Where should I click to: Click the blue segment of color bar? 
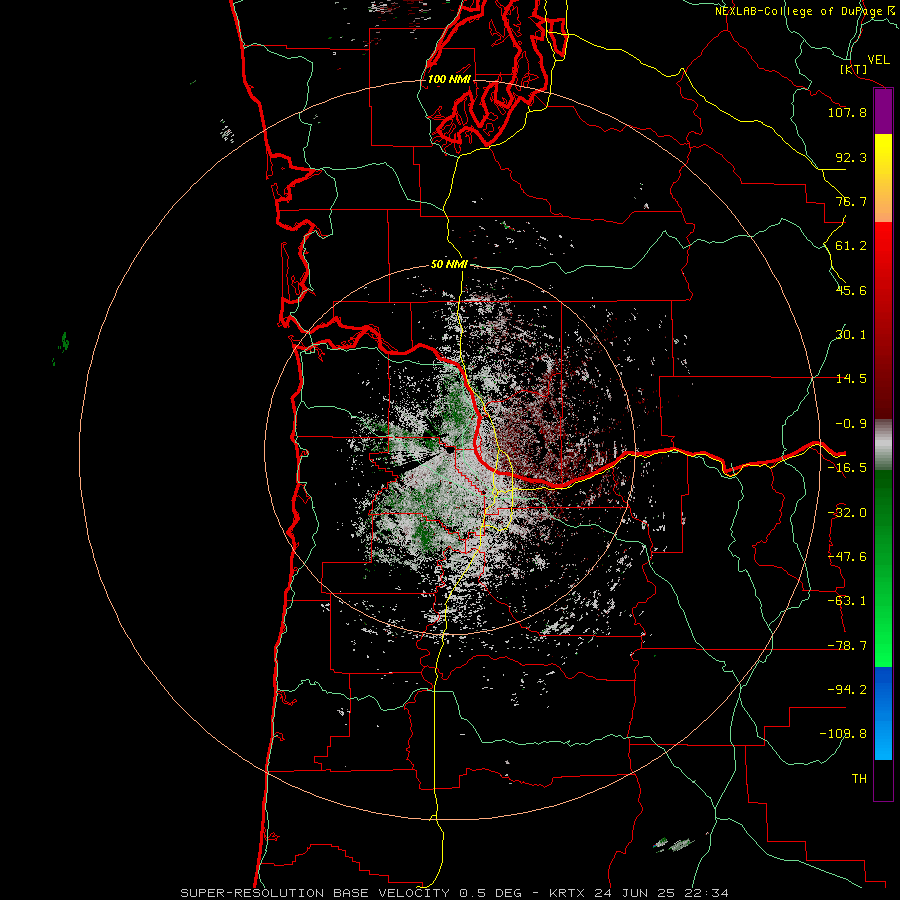[883, 713]
